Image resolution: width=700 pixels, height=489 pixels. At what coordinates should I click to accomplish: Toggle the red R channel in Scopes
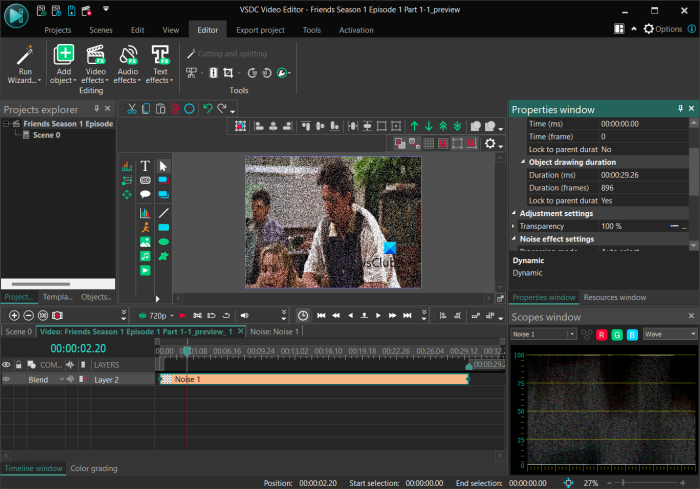click(x=602, y=334)
